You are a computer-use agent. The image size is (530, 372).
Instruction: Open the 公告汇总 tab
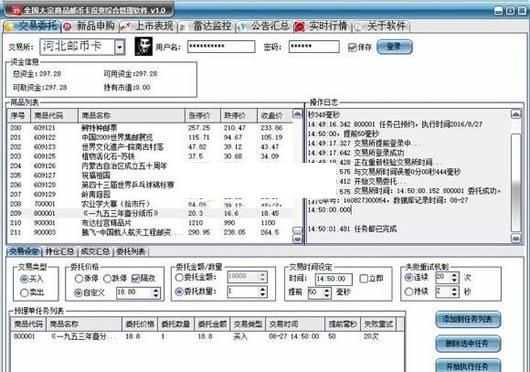(264, 26)
